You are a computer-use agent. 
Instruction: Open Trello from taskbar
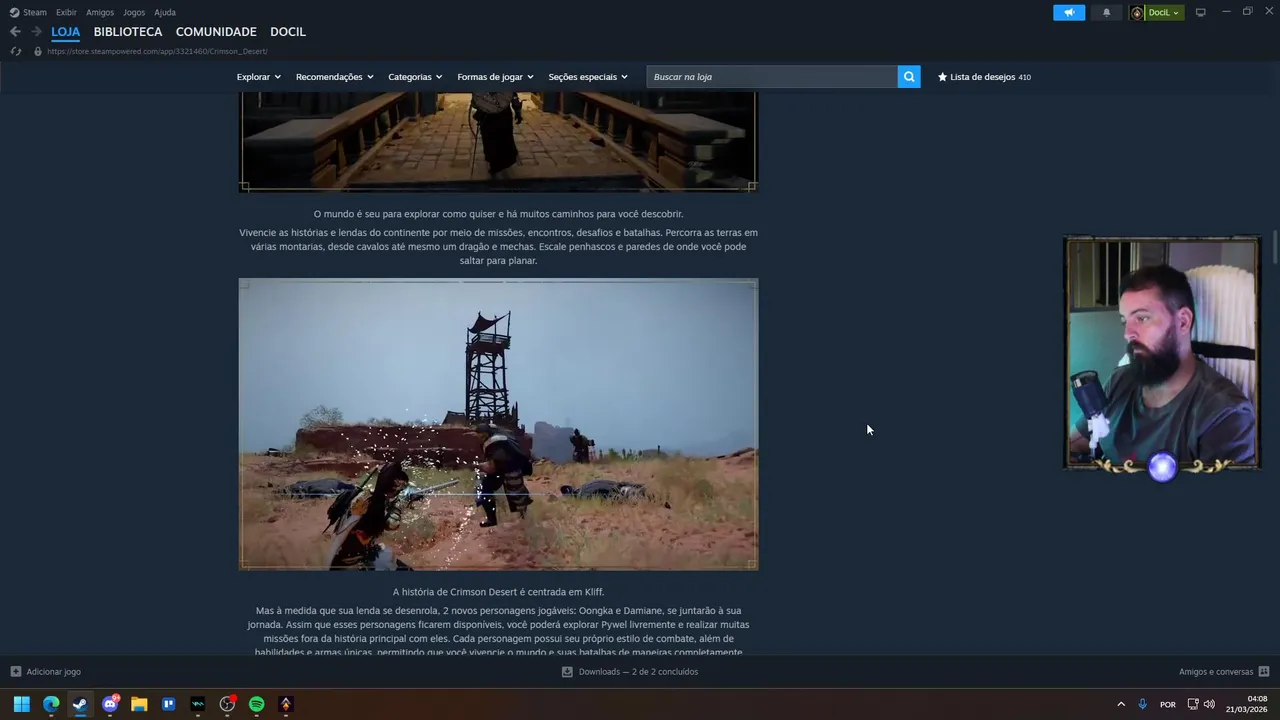click(x=168, y=704)
